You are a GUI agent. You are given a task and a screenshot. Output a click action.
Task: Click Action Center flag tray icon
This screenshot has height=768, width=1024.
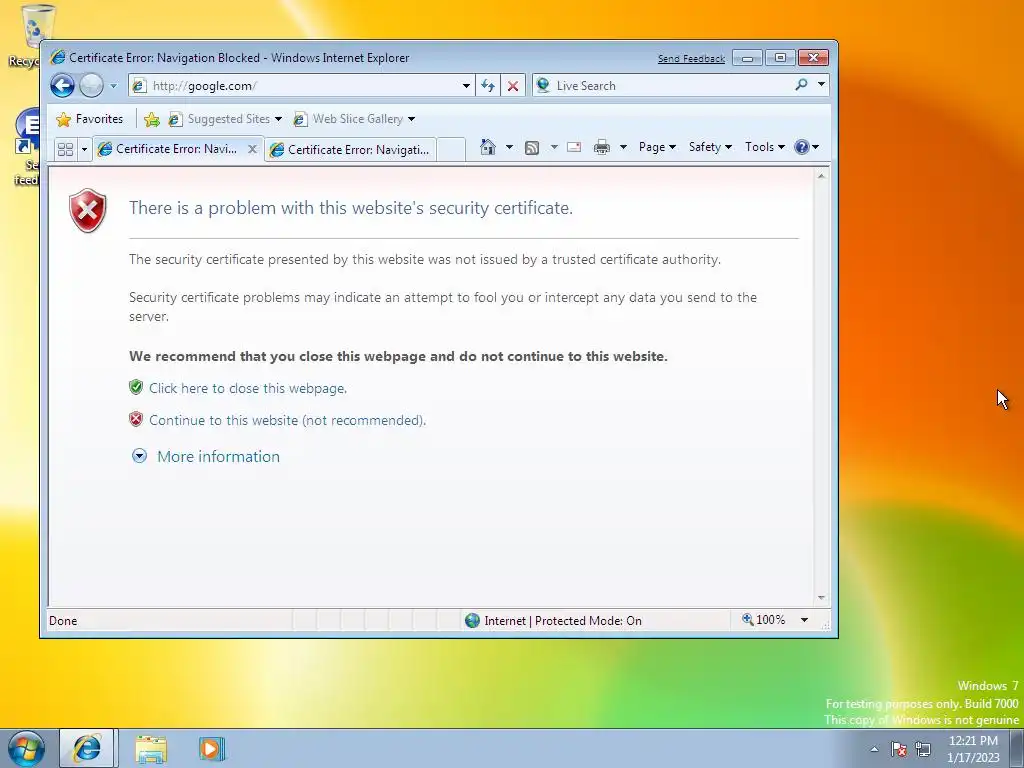(899, 749)
